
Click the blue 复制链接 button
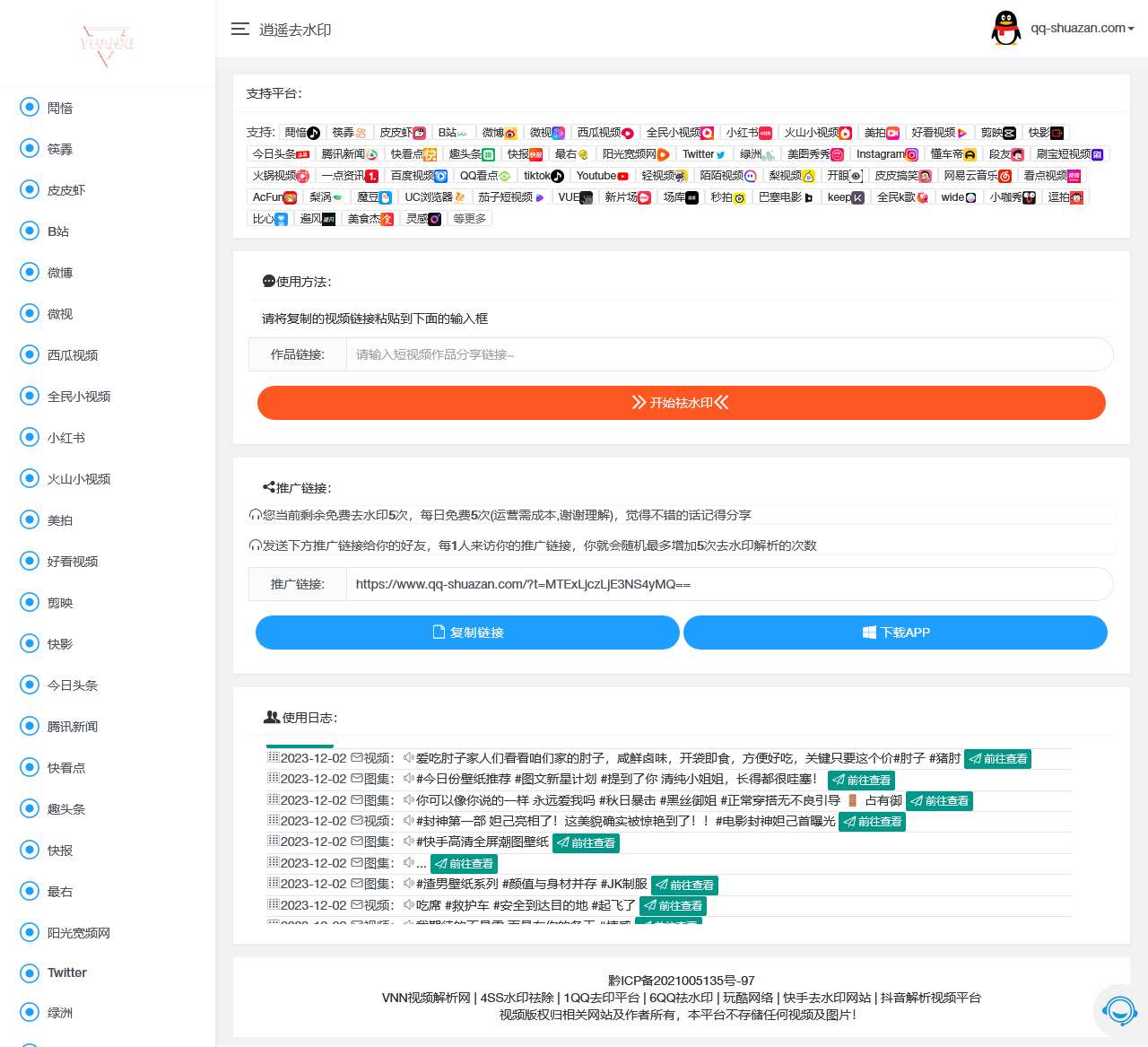coord(467,632)
